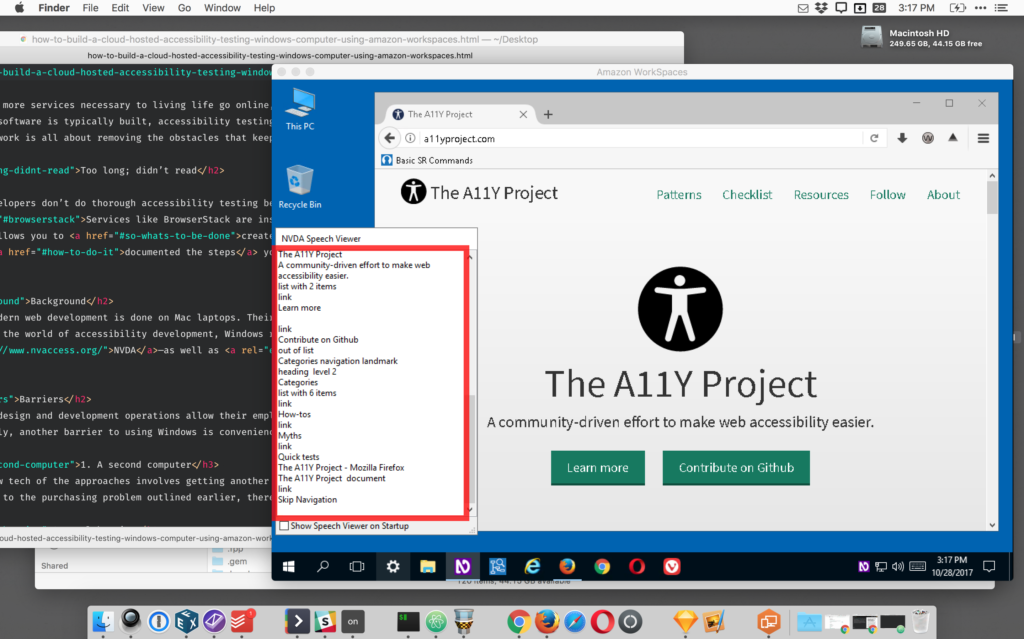The height and width of the screenshot is (639, 1024).
Task: Open the Edit menu in menu bar
Action: [x=120, y=8]
